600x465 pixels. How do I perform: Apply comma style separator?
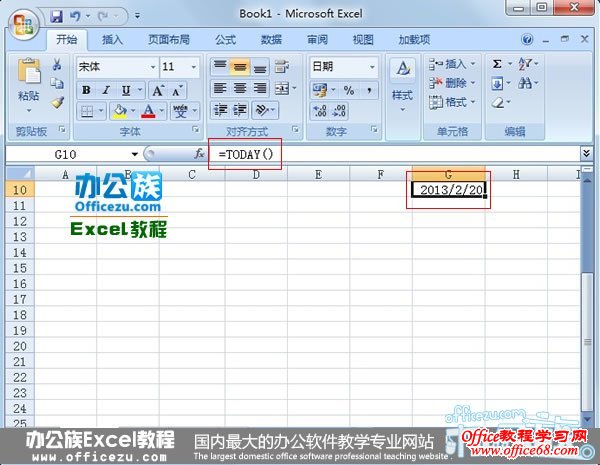369,90
